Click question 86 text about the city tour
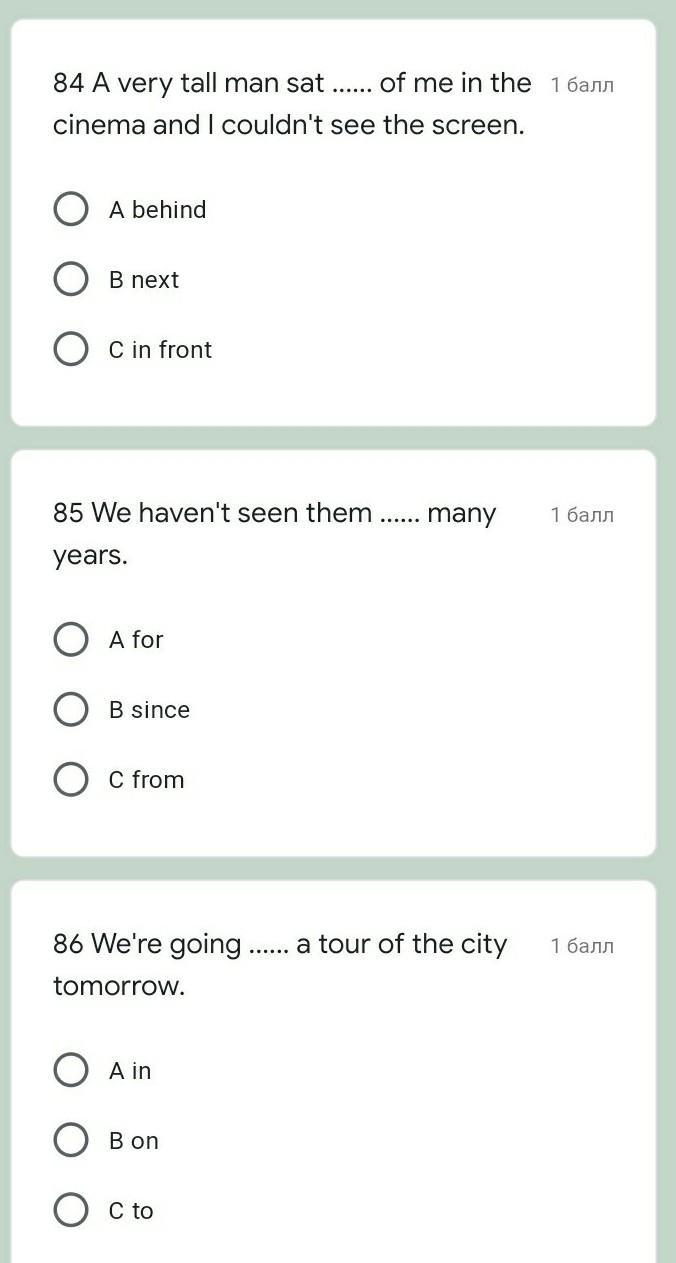Screen dimensions: 676x1263 coord(280,945)
